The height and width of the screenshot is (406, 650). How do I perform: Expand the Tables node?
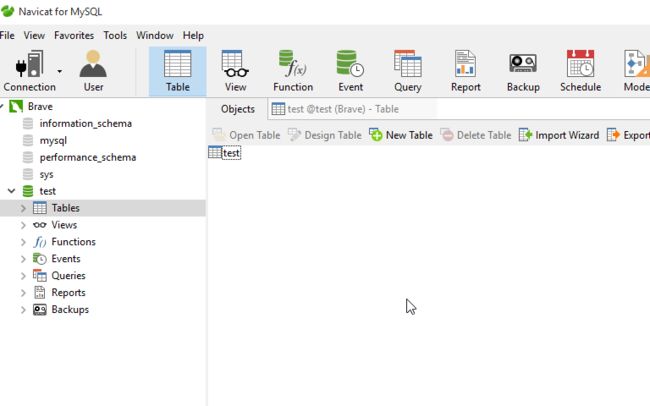[23, 208]
